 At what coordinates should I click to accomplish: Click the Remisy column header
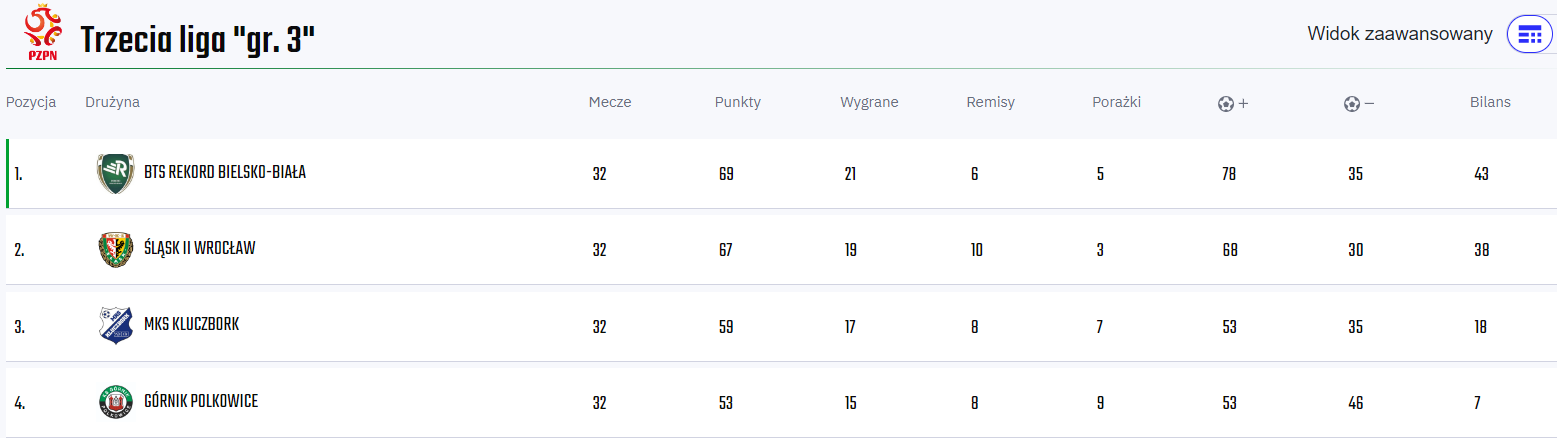[991, 102]
